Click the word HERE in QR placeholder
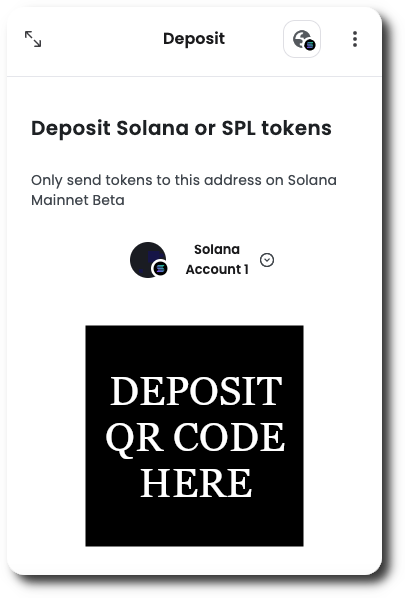This screenshot has height=598, width=405. pyautogui.click(x=196, y=483)
